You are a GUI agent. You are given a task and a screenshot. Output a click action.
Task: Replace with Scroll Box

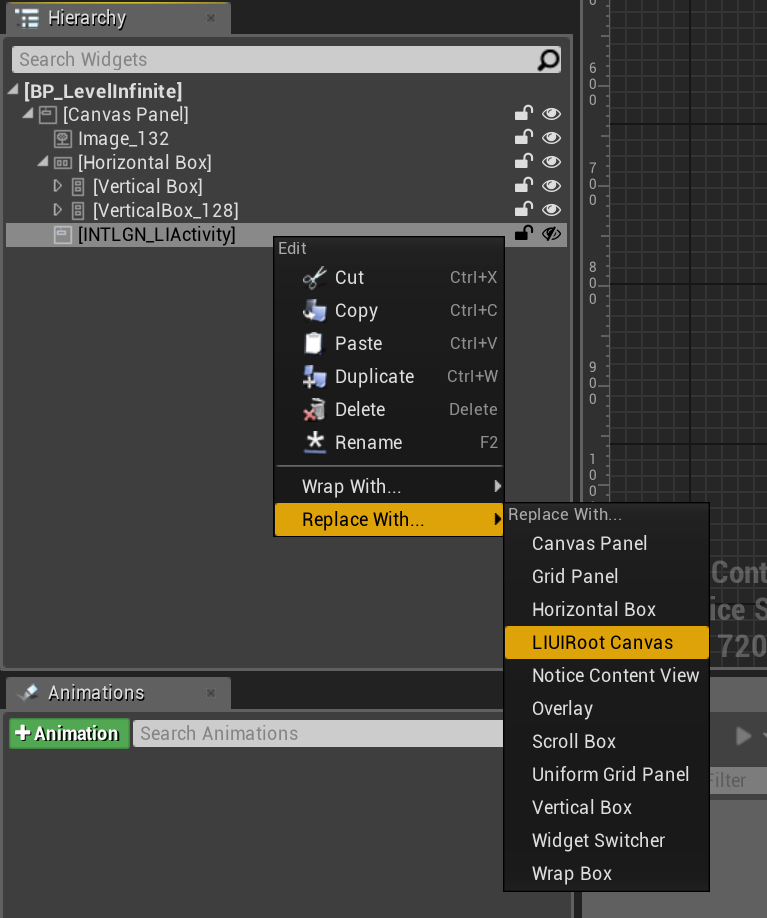point(607,741)
